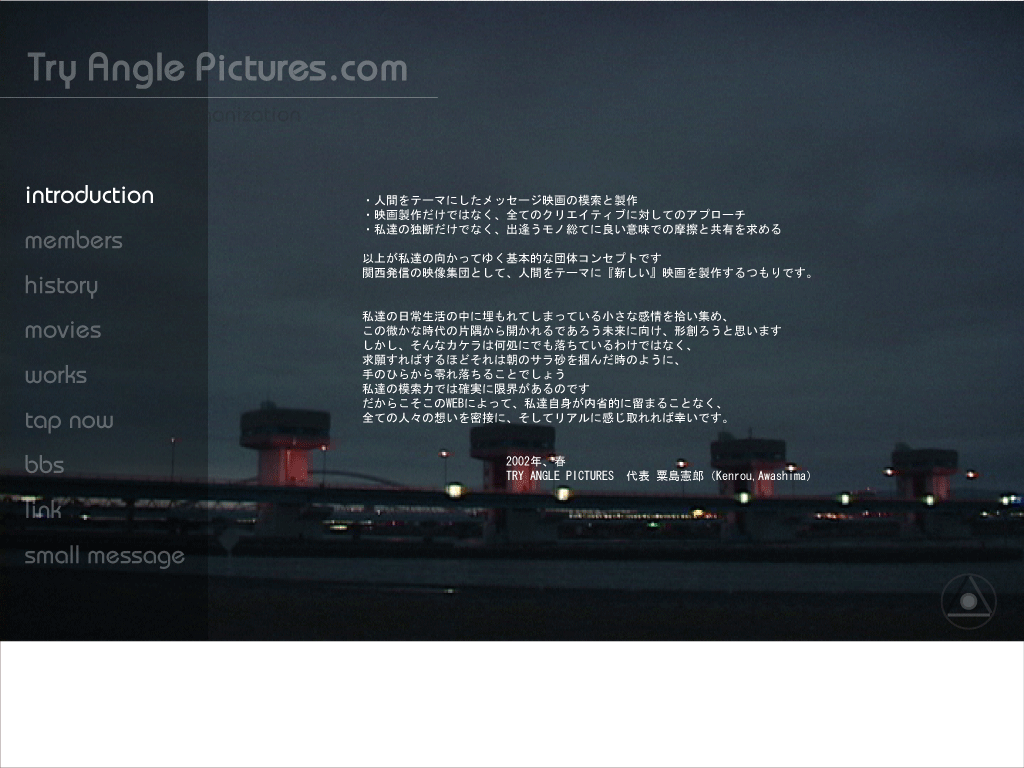The height and width of the screenshot is (768, 1024).
Task: Click the 2002年、春 date text
Action: pyautogui.click(x=535, y=461)
